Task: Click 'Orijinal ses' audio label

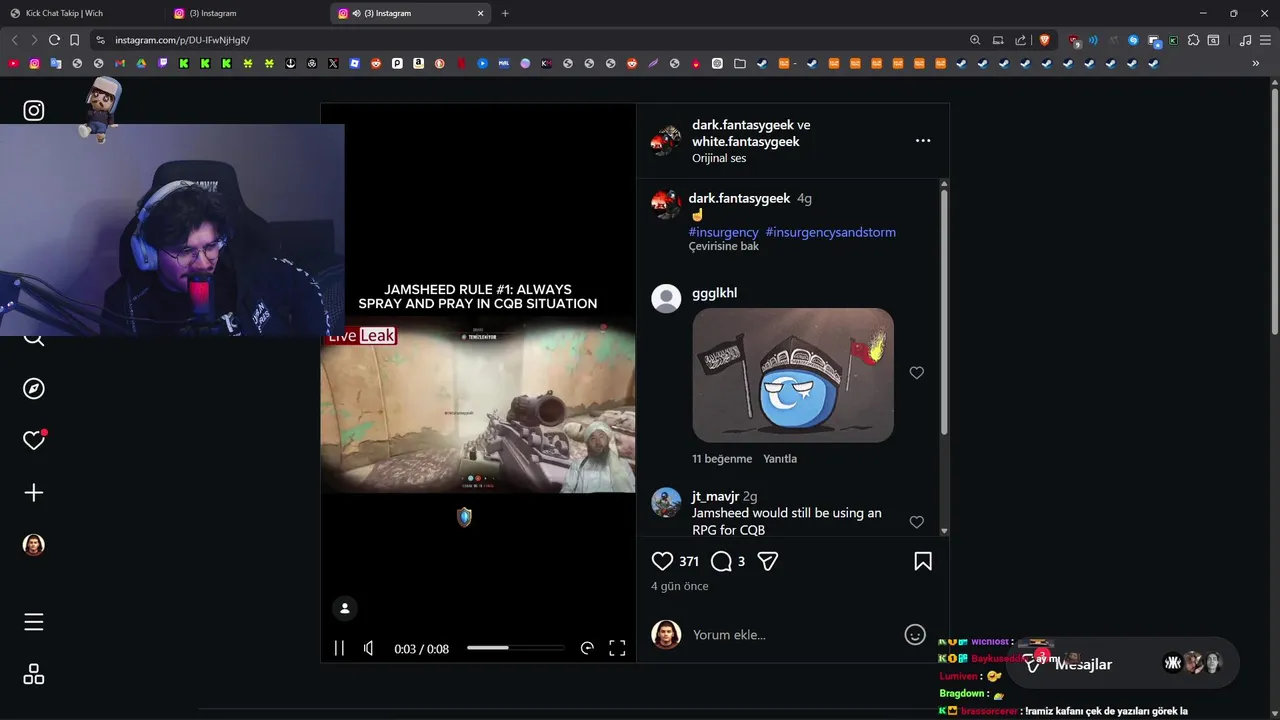Action: pyautogui.click(x=719, y=158)
